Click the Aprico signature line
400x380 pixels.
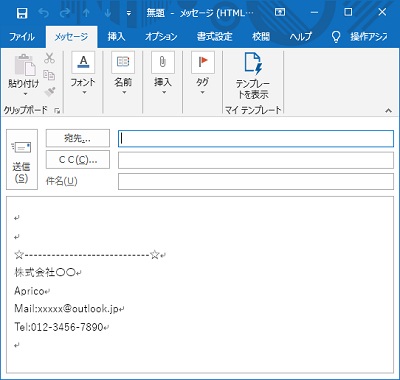pos(29,291)
